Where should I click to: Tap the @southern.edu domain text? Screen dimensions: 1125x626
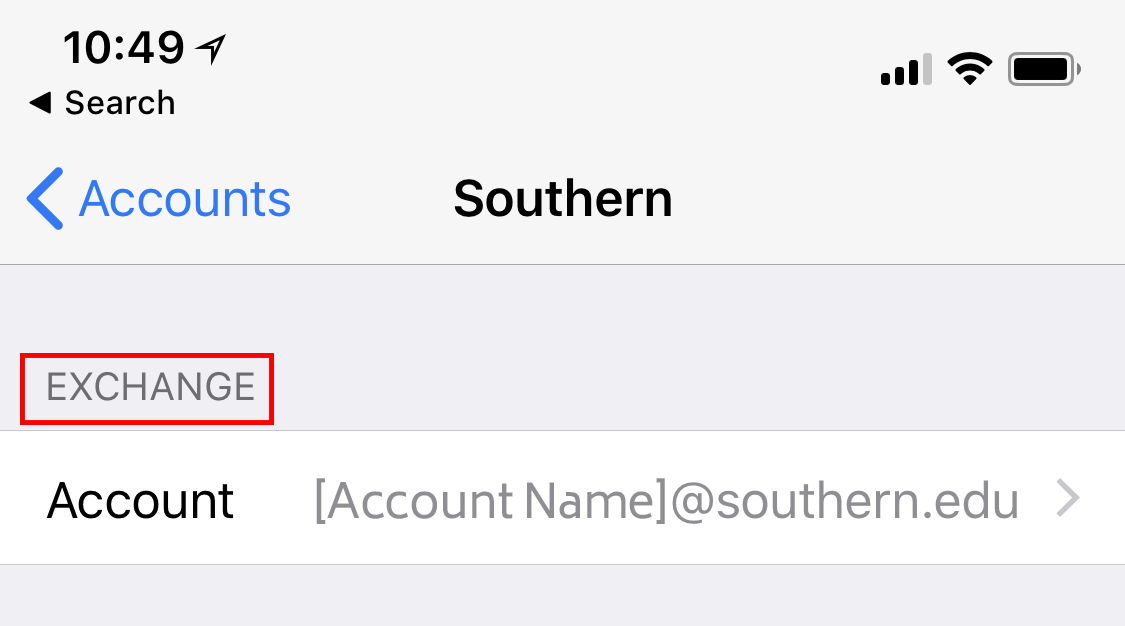pos(843,499)
